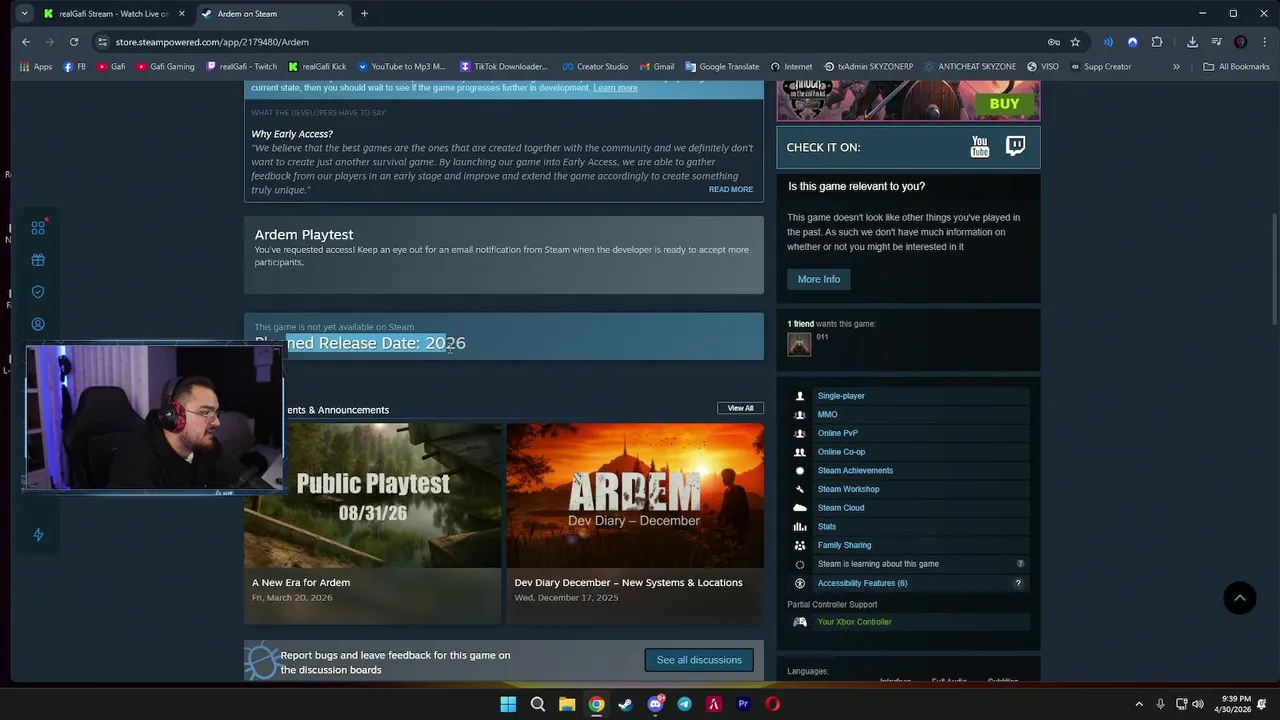The height and width of the screenshot is (720, 1280).
Task: Open the Chrome three-dot menu
Action: coord(1263,42)
